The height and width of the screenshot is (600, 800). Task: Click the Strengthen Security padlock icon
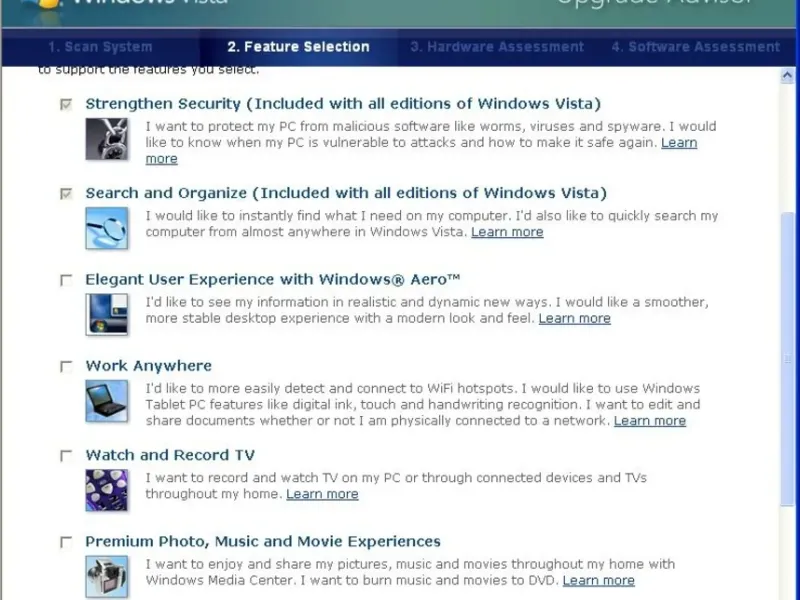(107, 139)
